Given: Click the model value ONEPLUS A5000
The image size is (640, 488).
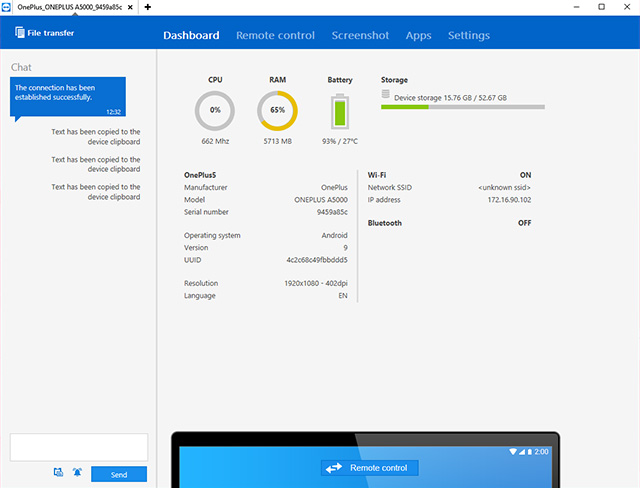Looking at the screenshot, I should 321,200.
